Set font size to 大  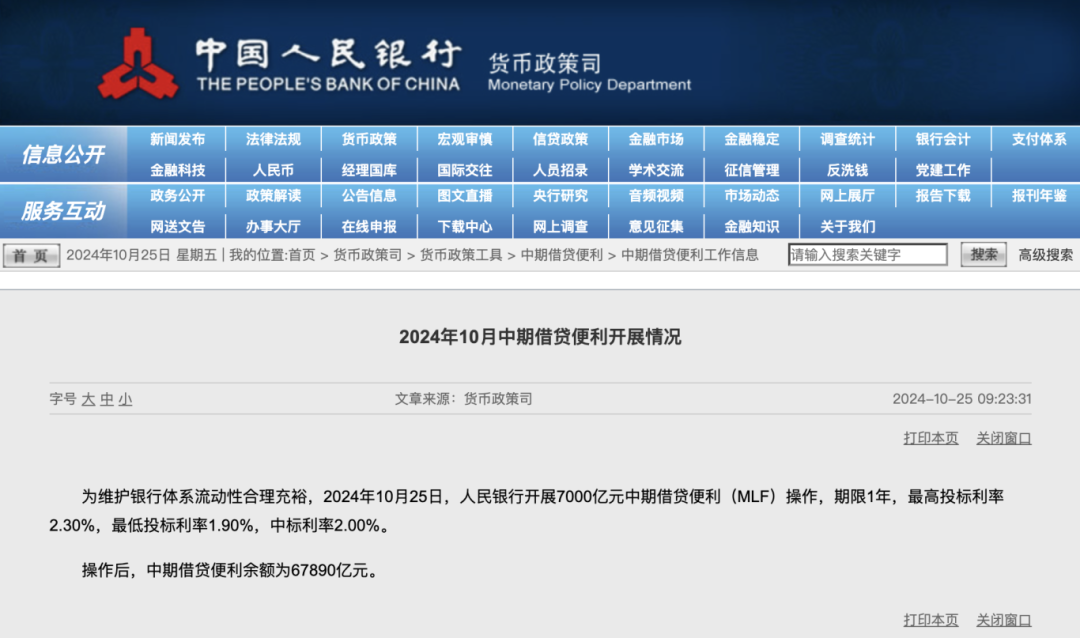coord(88,400)
